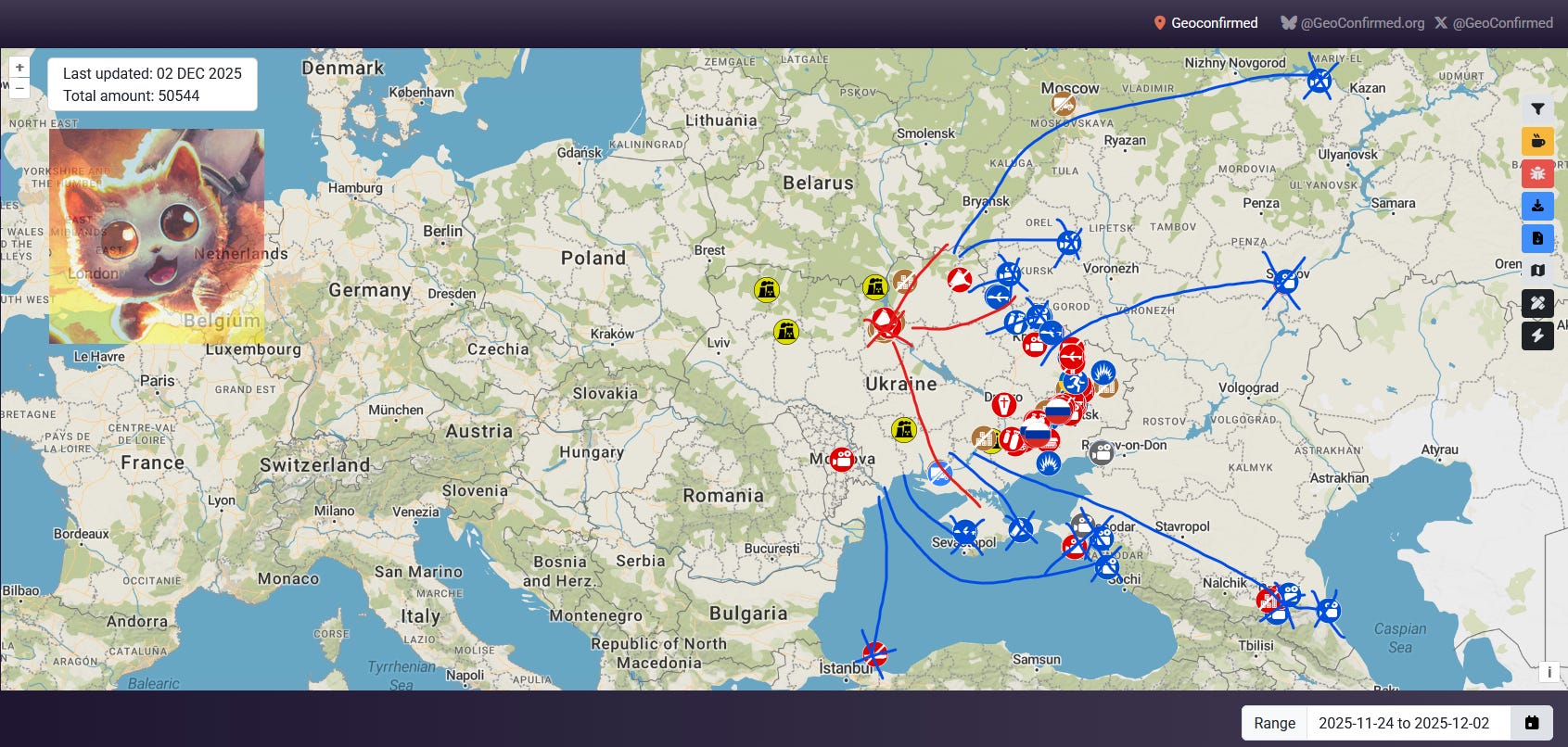Select the crossed red marker near Istanbul
Viewport: 1568px width, 747px height.
tap(874, 654)
